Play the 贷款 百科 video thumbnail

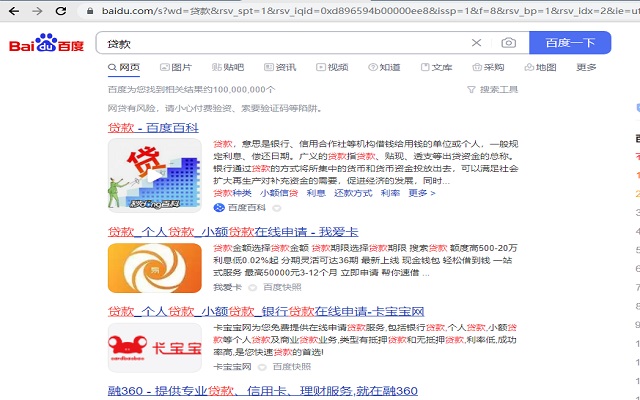point(155,175)
